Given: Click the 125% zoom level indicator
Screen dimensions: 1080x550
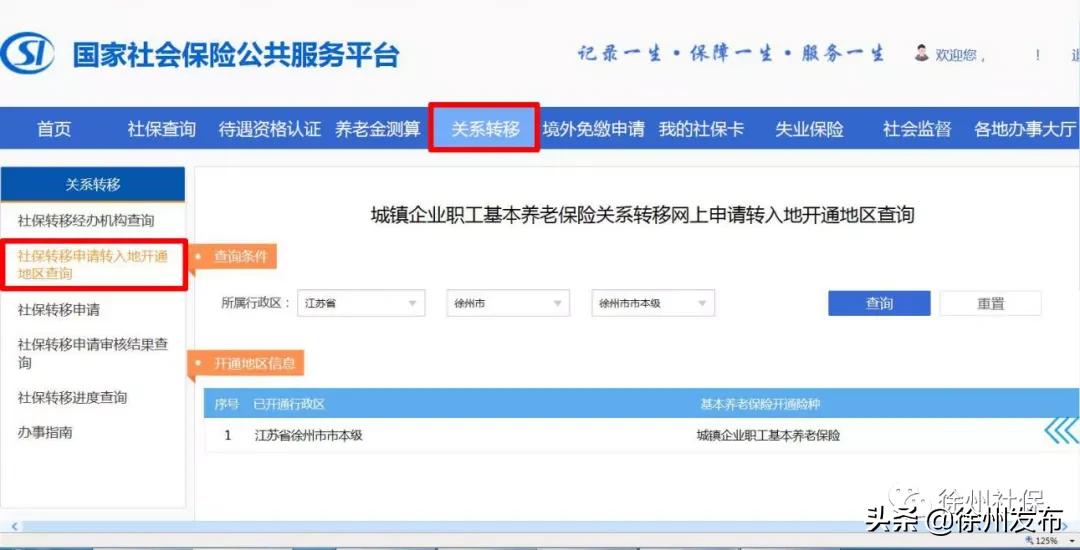Looking at the screenshot, I should [x=1046, y=541].
